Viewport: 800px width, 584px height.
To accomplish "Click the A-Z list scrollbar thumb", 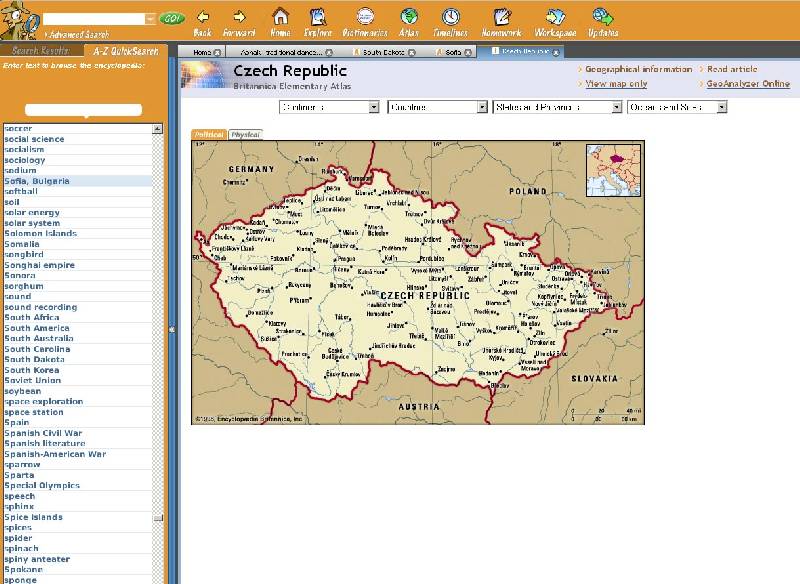I will tap(158, 518).
